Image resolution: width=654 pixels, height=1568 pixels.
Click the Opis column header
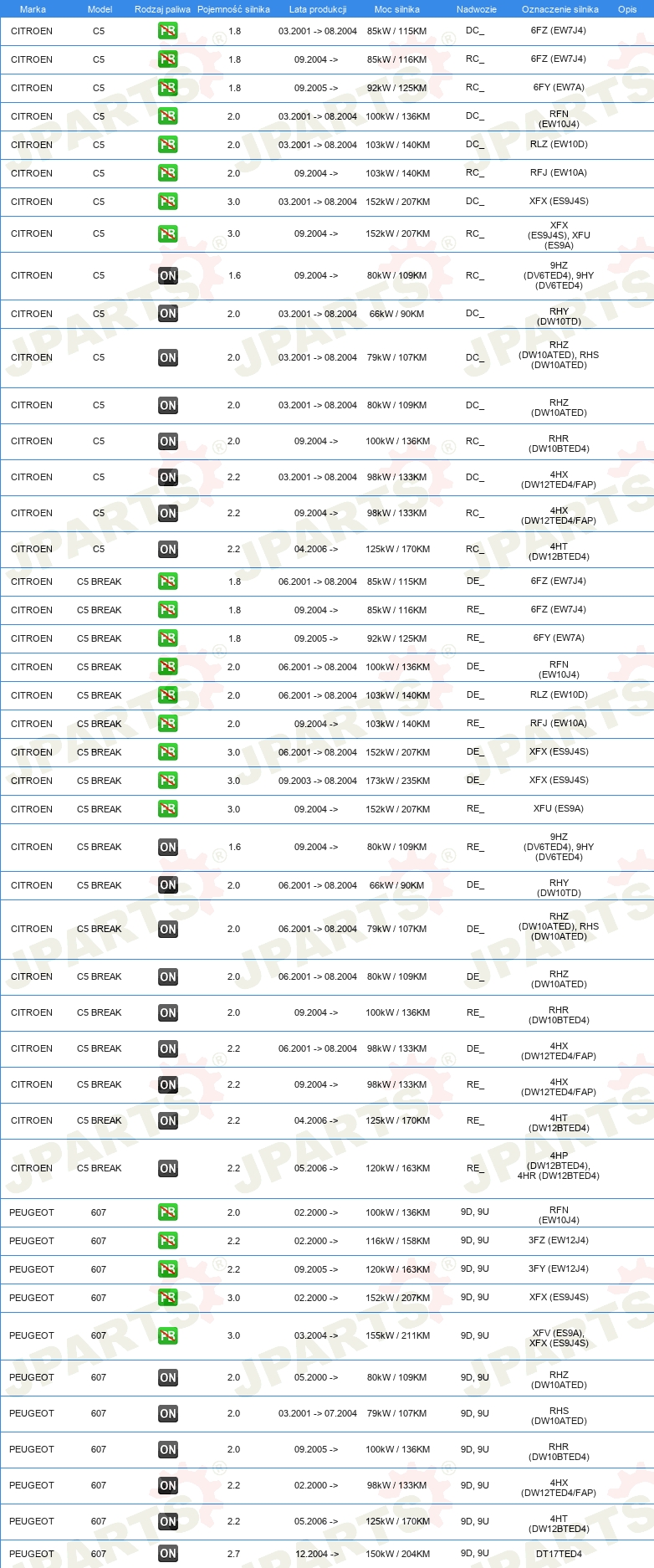pos(627,9)
